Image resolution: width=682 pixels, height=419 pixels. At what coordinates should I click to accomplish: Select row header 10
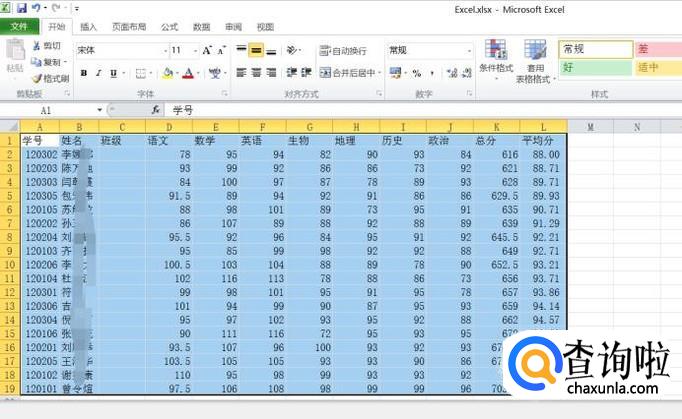(10, 265)
